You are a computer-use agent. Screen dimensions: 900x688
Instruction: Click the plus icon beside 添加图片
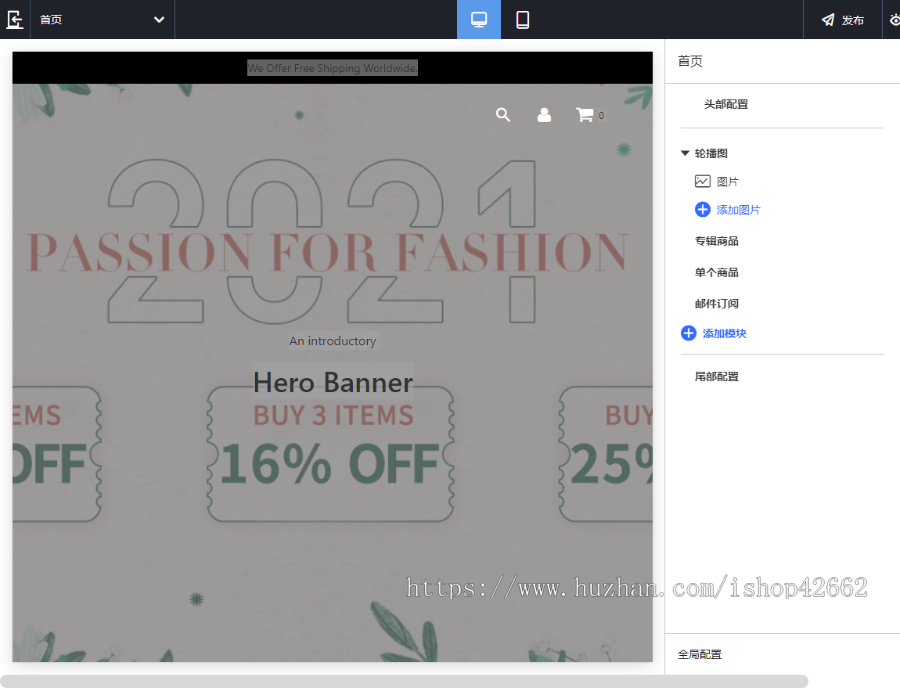coord(703,209)
